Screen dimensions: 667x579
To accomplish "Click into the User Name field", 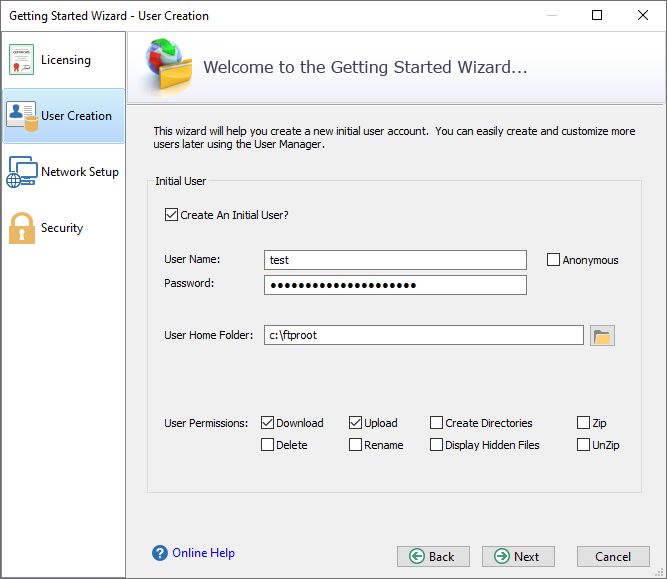I will tap(395, 260).
